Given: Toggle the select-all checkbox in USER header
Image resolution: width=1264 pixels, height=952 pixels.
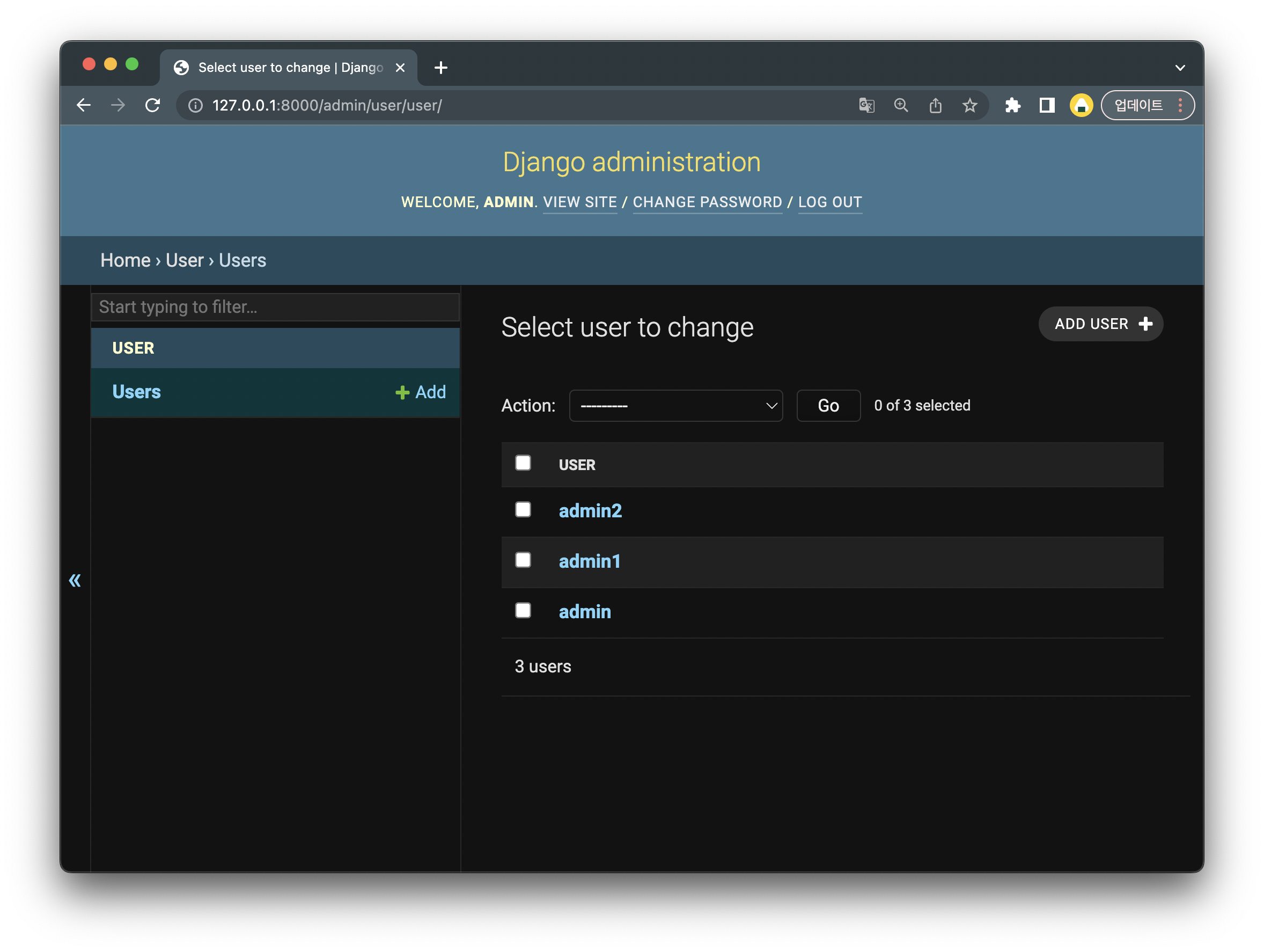Looking at the screenshot, I should click(523, 463).
